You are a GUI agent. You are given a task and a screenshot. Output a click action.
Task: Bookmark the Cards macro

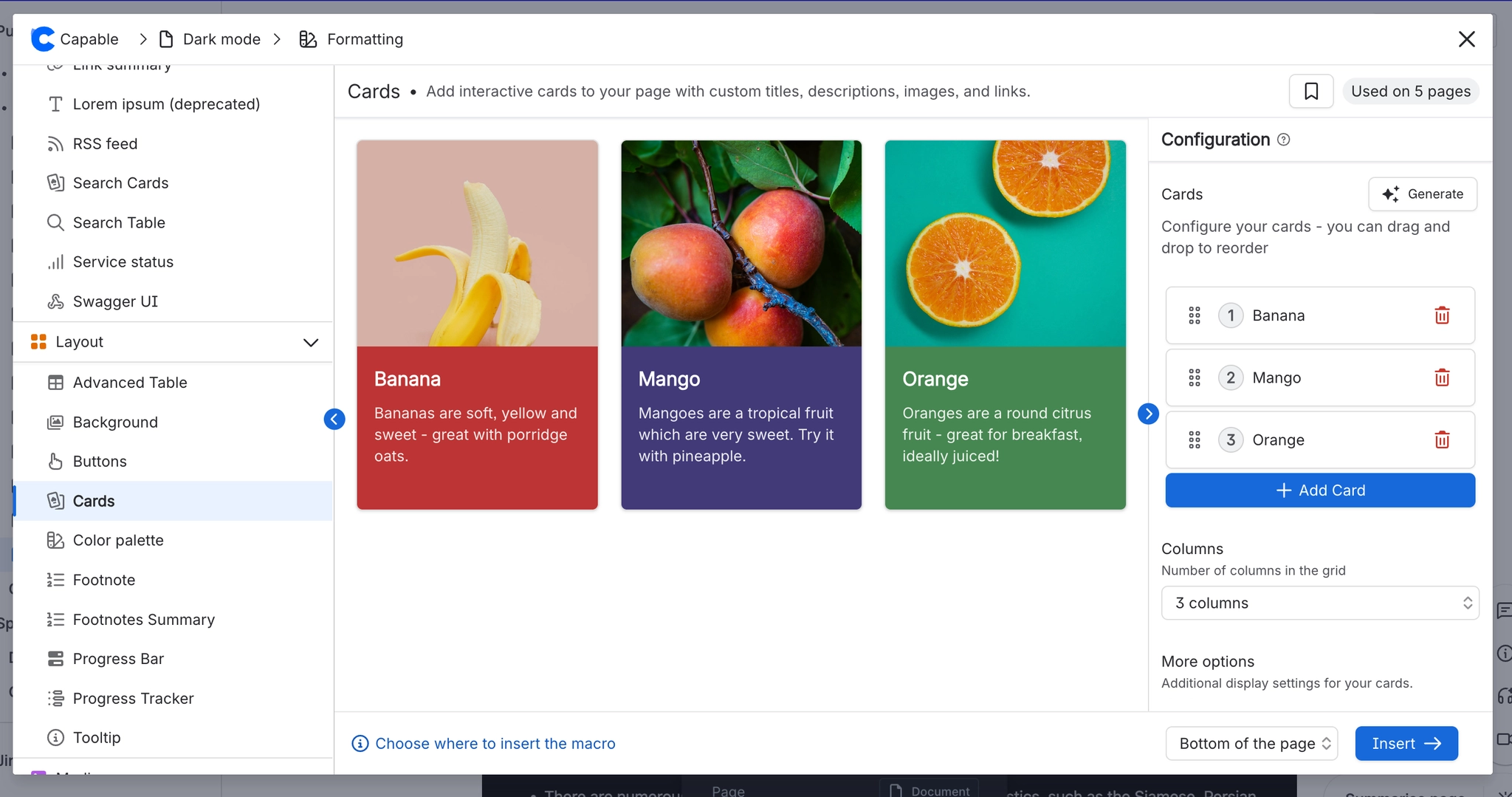1310,91
